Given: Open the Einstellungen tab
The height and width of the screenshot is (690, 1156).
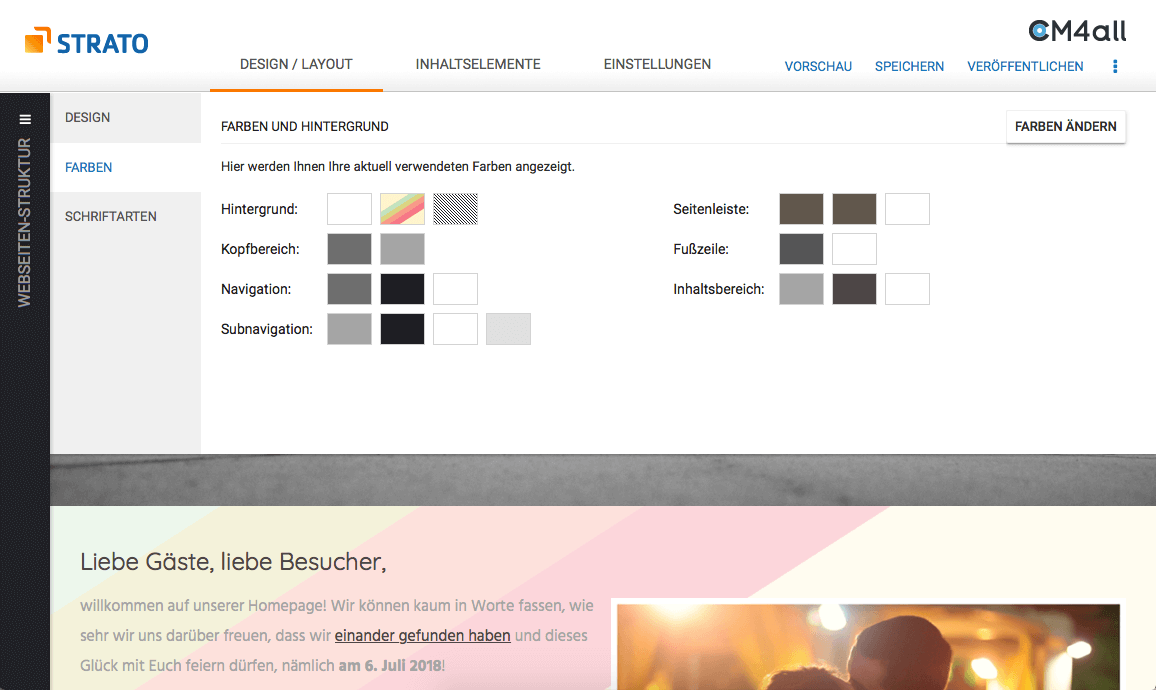Looking at the screenshot, I should pos(657,64).
